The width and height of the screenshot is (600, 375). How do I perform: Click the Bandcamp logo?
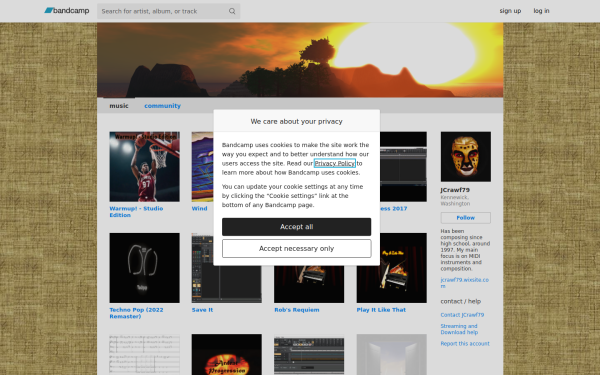point(67,11)
